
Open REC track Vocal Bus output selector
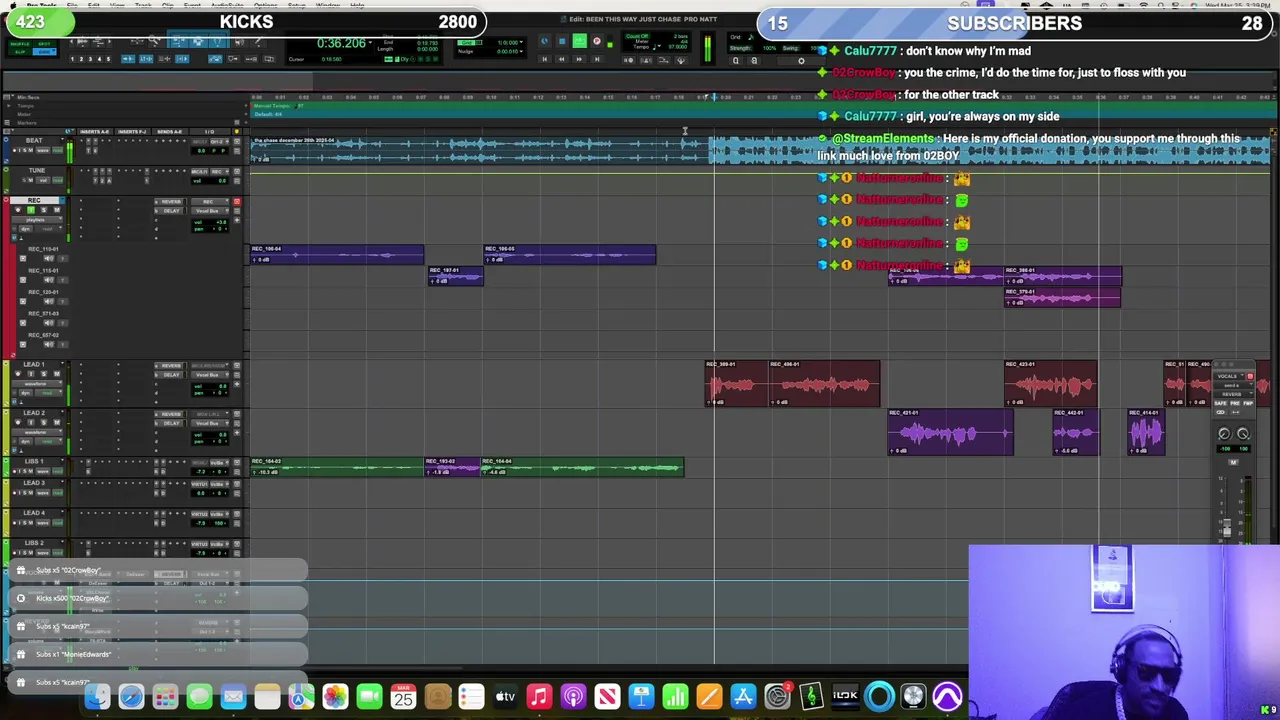209,211
